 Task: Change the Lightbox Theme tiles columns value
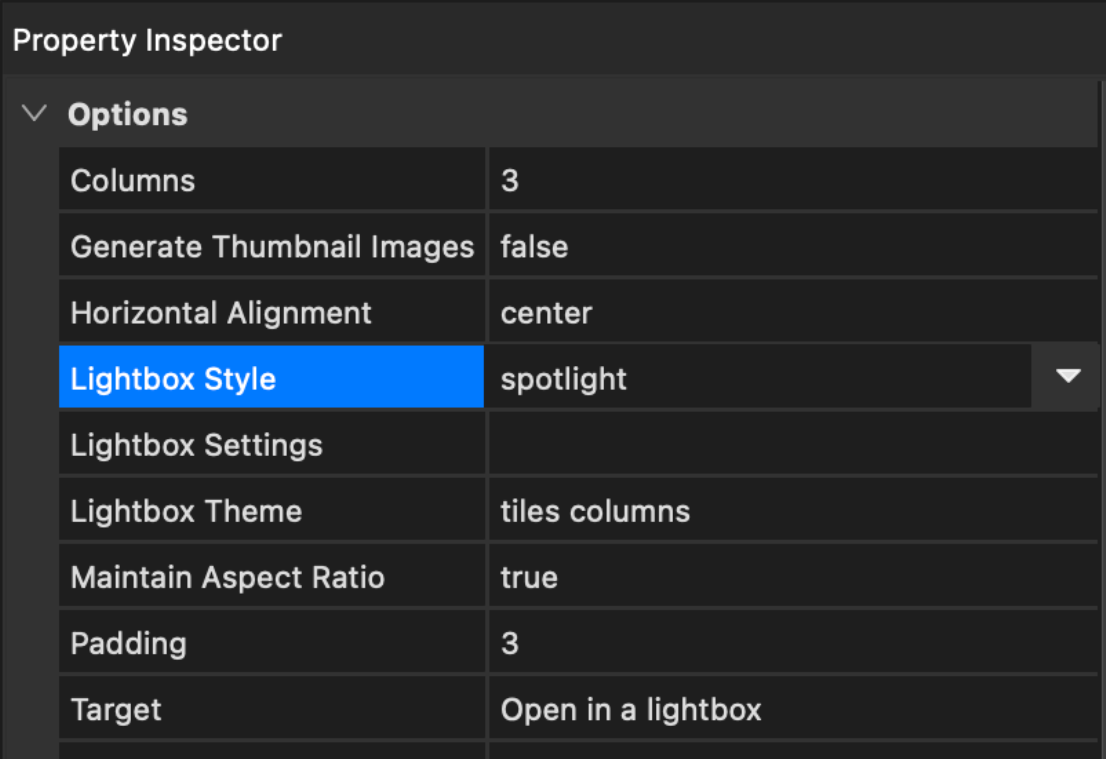(790, 511)
